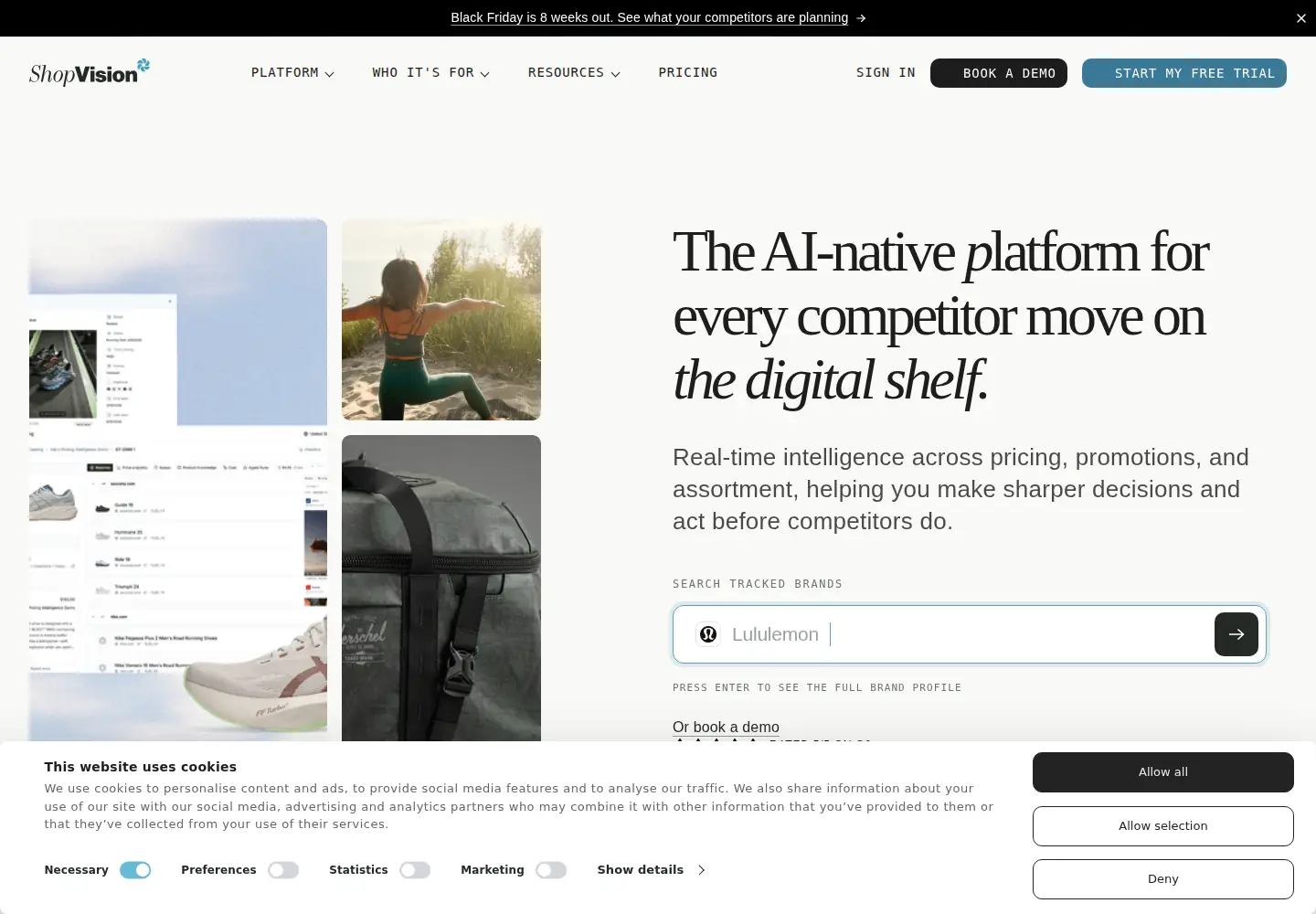The width and height of the screenshot is (1316, 914).
Task: Click the Lululemon brand icon in search
Action: pyautogui.click(x=708, y=634)
